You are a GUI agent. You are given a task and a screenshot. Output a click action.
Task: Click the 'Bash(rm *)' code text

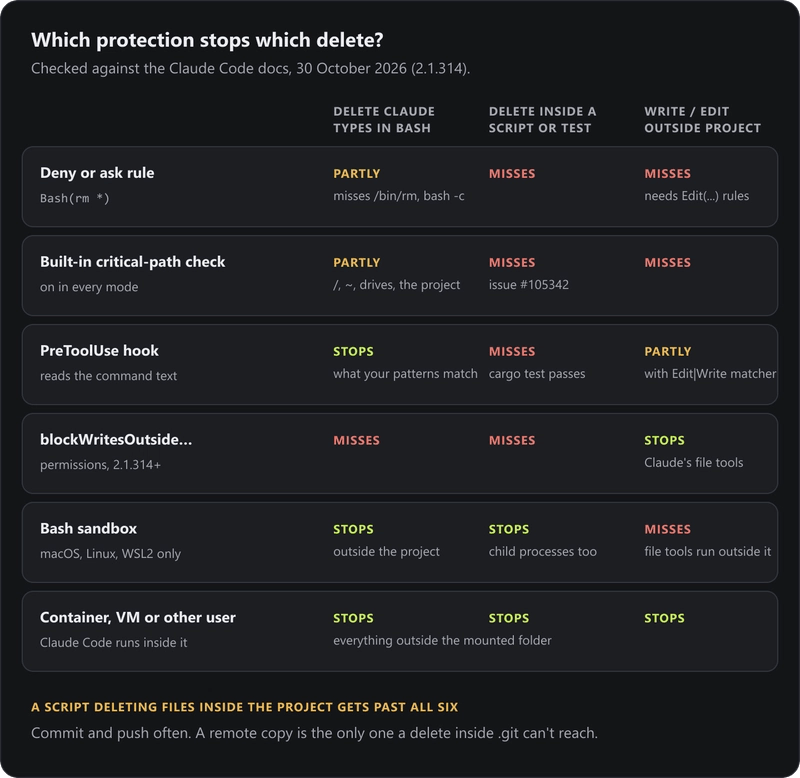75,198
